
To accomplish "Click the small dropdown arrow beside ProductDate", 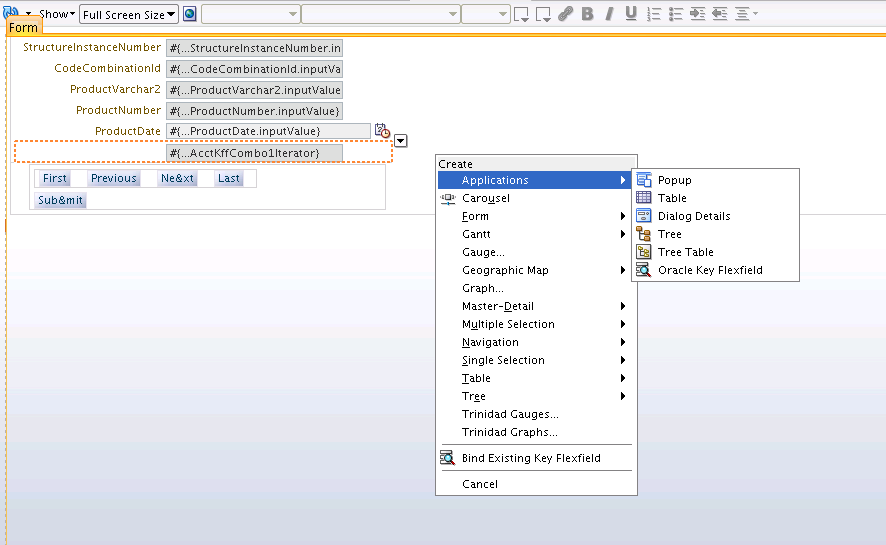I will pyautogui.click(x=401, y=141).
